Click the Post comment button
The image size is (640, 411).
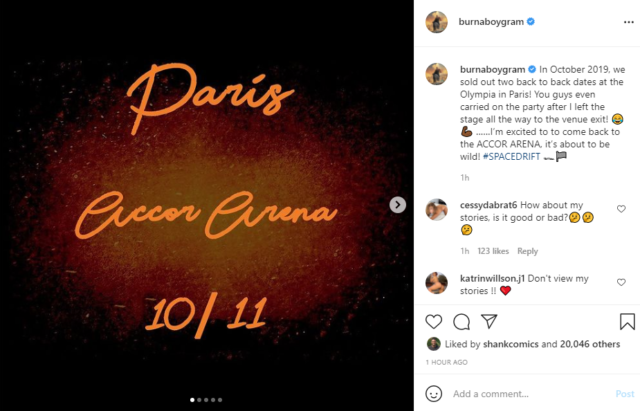(625, 394)
